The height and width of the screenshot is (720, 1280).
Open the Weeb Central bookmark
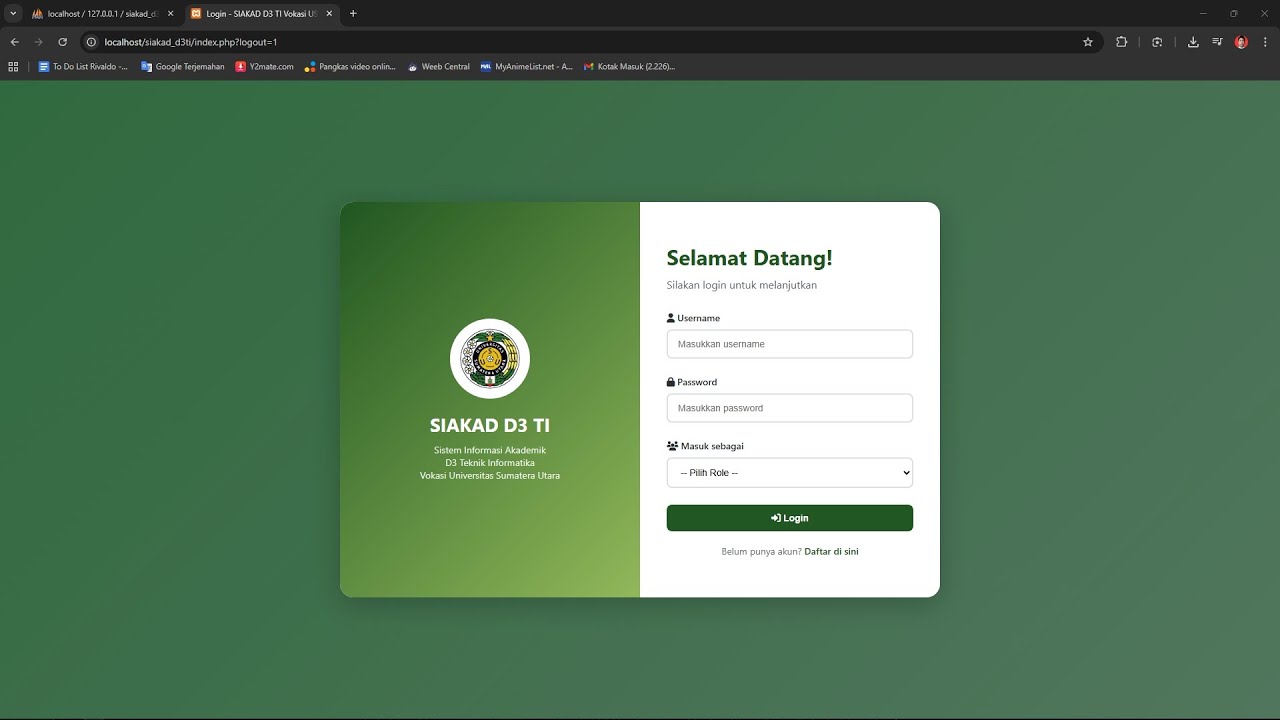[x=439, y=67]
